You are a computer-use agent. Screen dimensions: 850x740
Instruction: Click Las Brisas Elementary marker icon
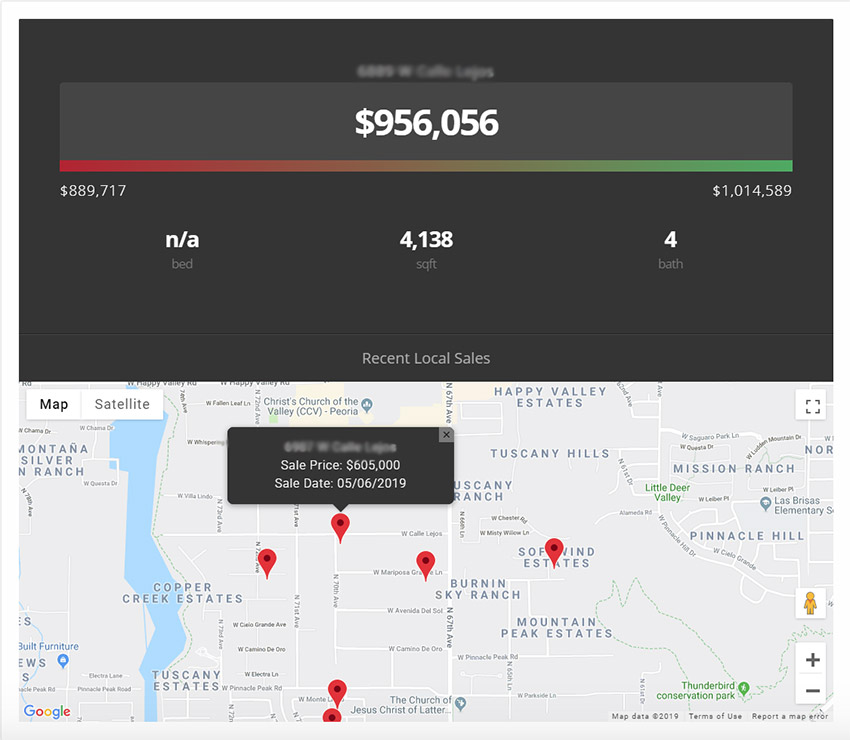(765, 504)
